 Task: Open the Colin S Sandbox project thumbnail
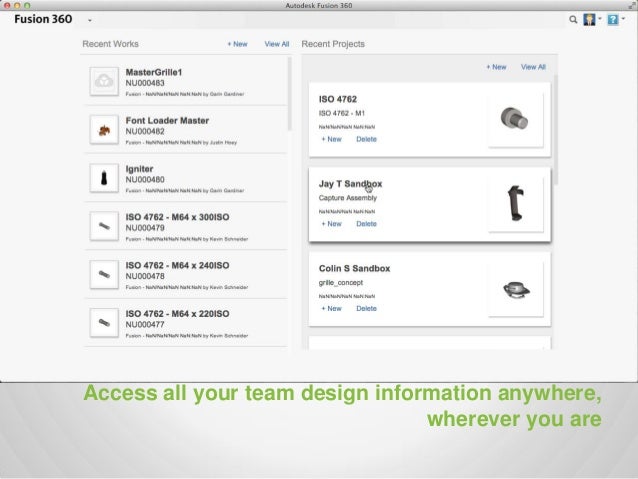click(515, 289)
